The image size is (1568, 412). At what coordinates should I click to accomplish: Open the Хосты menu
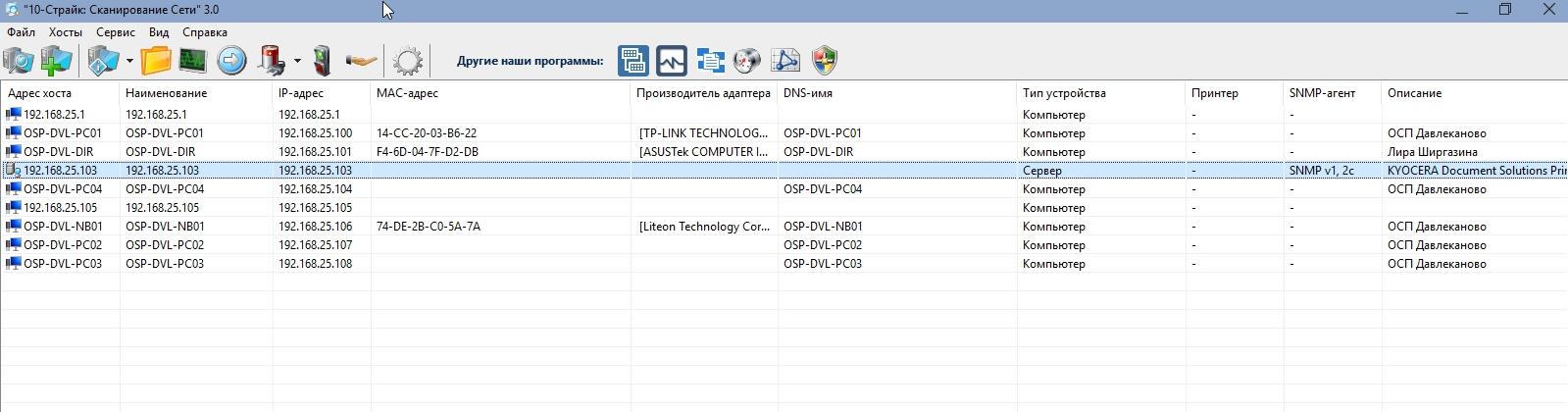pyautogui.click(x=66, y=32)
